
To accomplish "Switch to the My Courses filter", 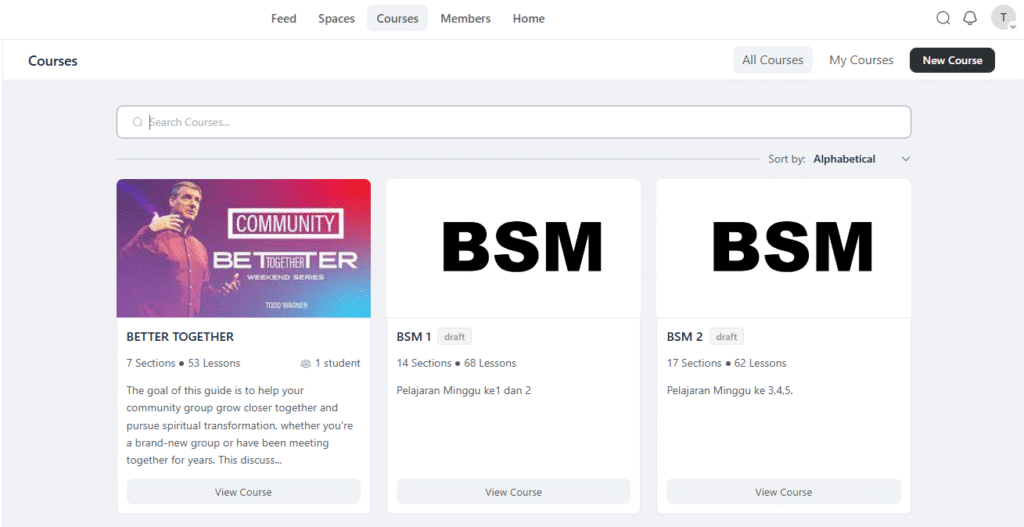I will pos(861,60).
